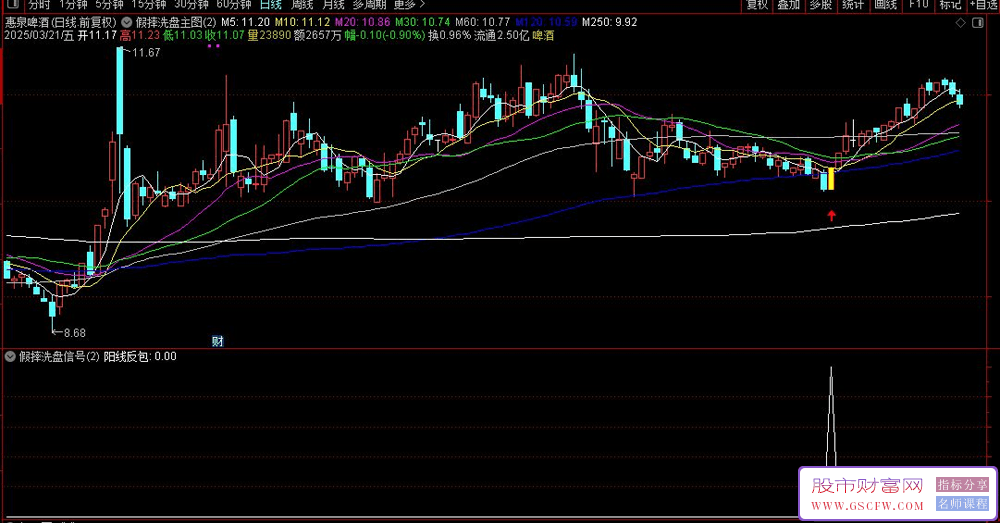Image resolution: width=1000 pixels, height=523 pixels.
Task: Switch to the 周线 weekly tab
Action: tap(302, 4)
